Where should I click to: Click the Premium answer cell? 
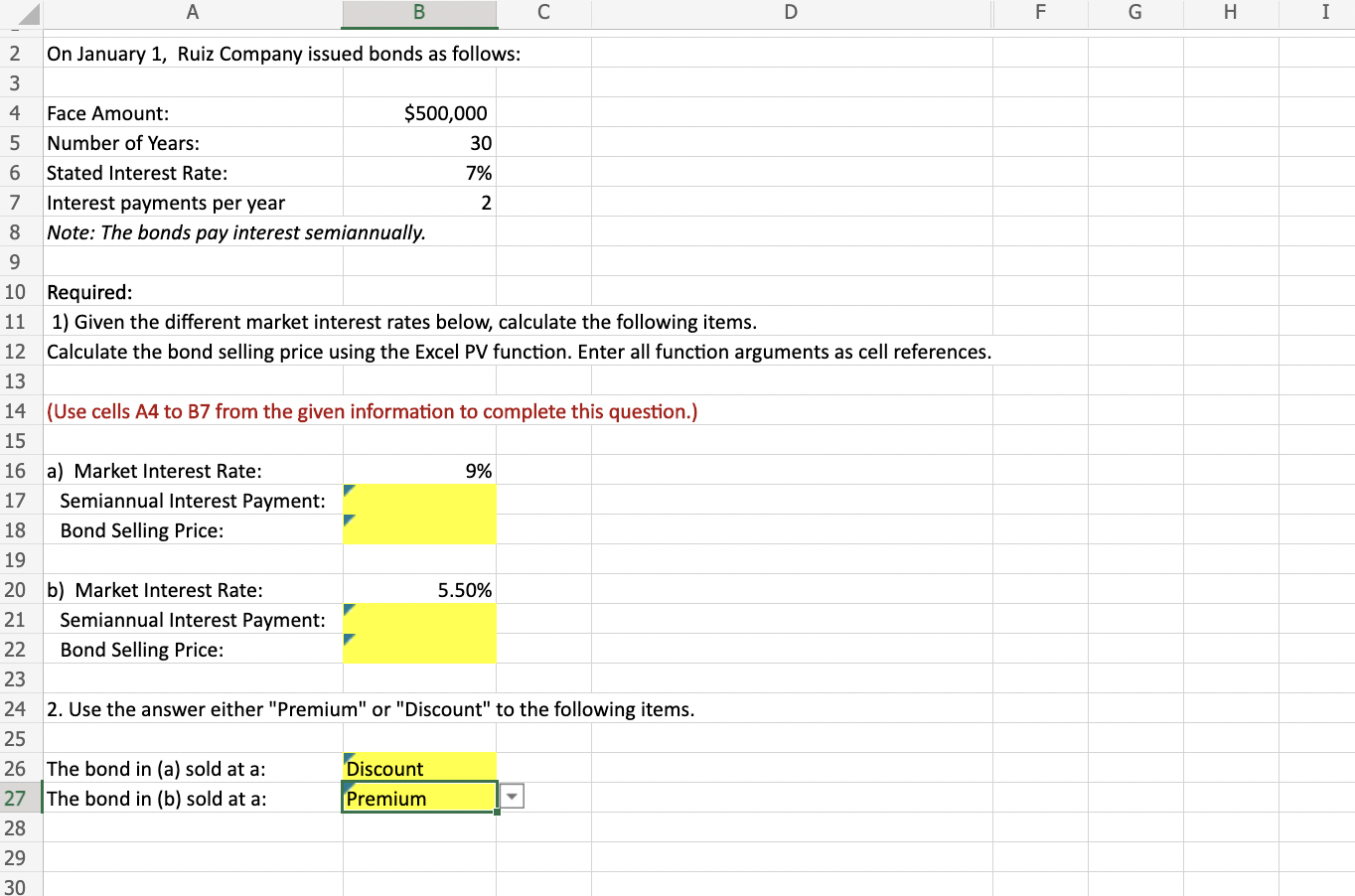[419, 798]
